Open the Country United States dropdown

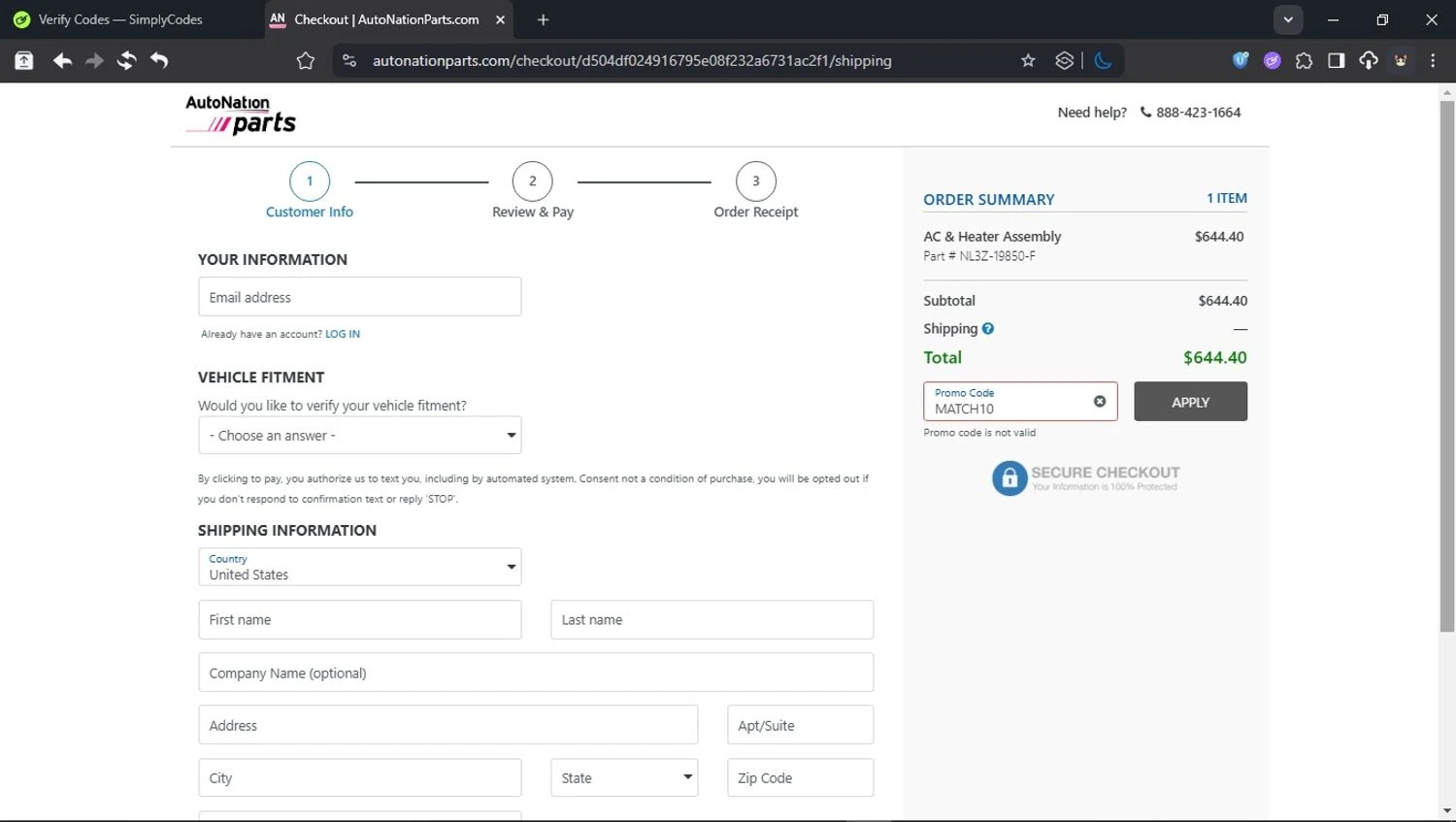coord(360,567)
